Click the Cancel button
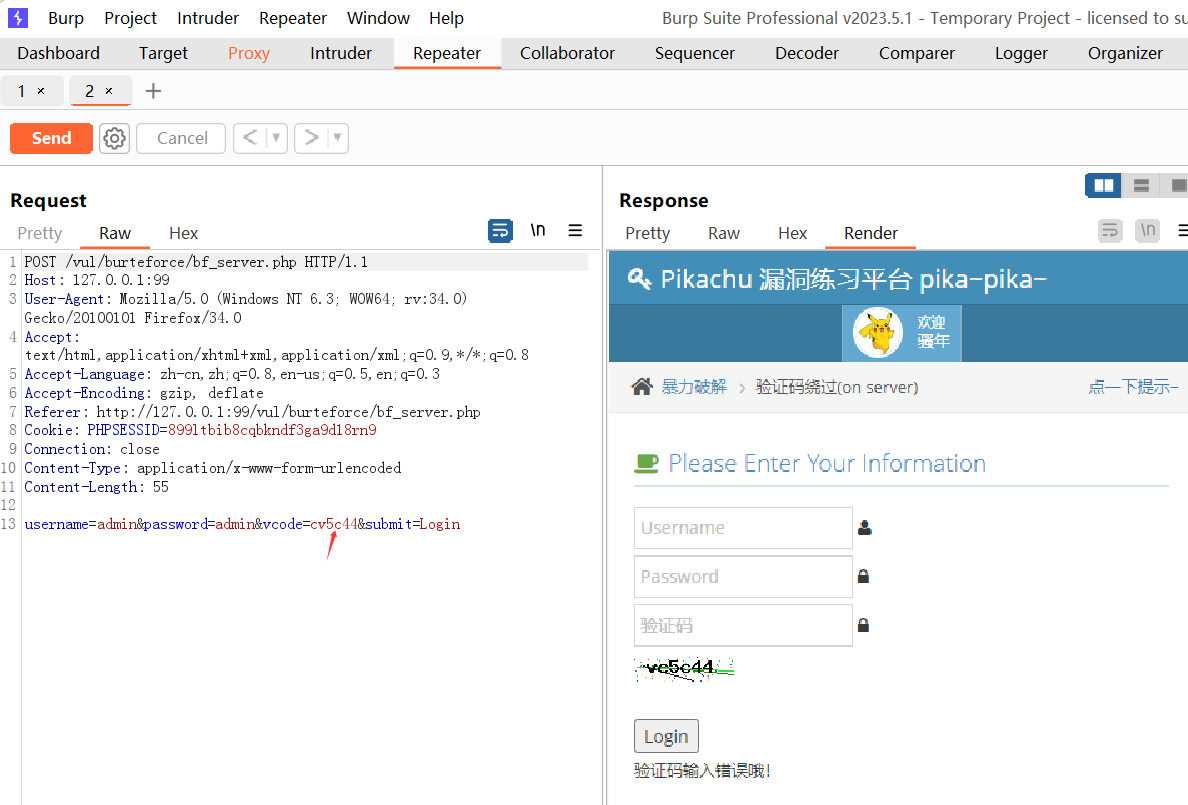Viewport: 1188px width, 805px height. click(182, 138)
